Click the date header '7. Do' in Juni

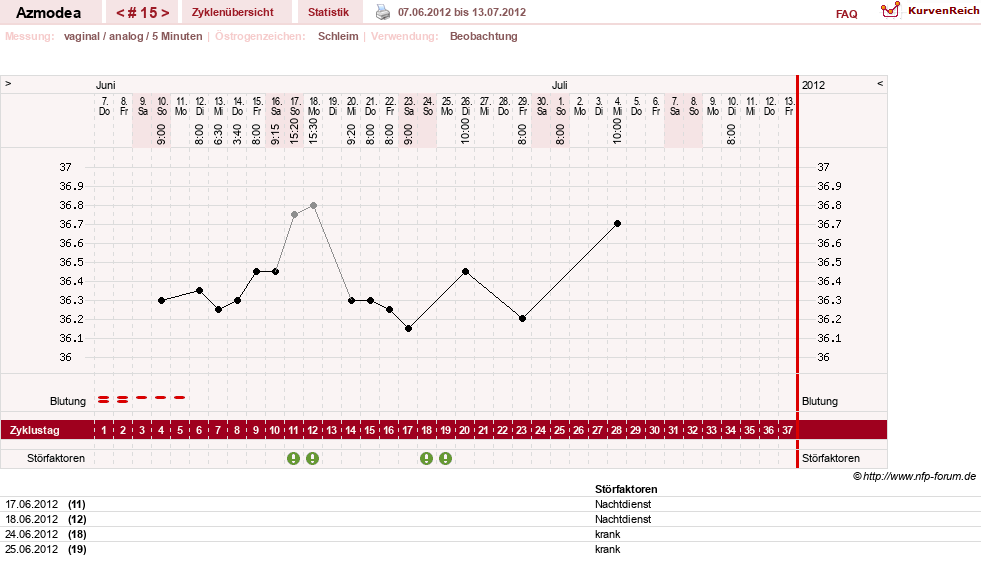click(x=104, y=106)
